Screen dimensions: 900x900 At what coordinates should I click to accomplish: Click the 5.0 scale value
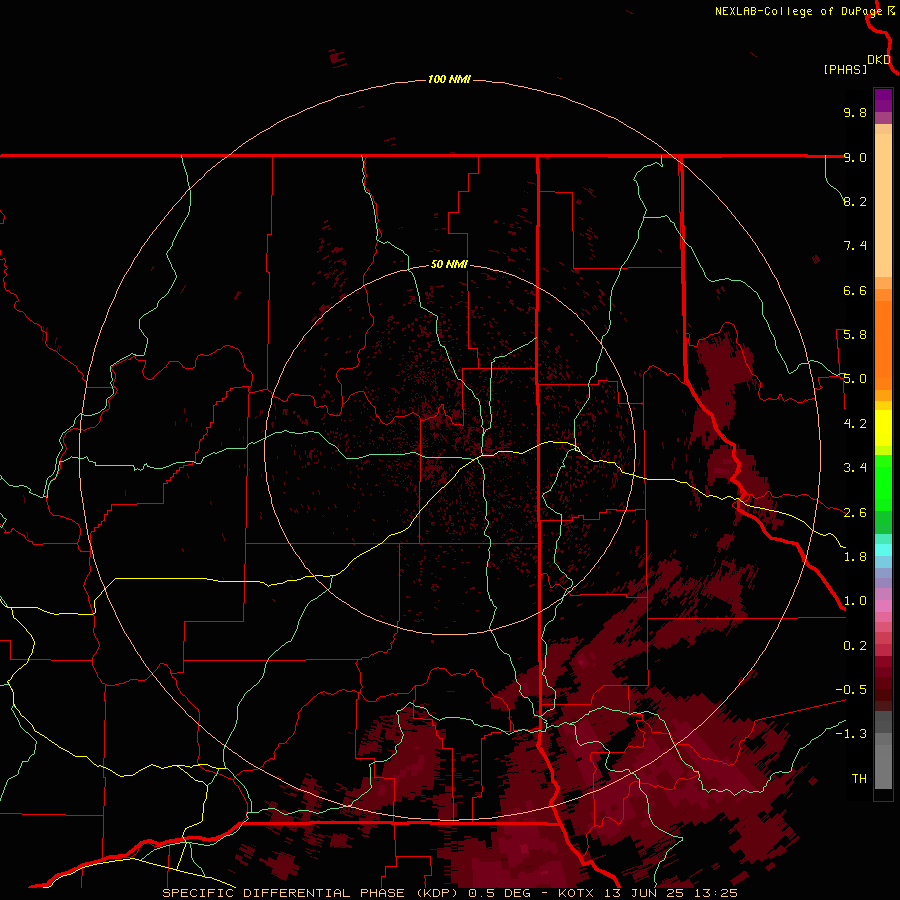coord(855,379)
